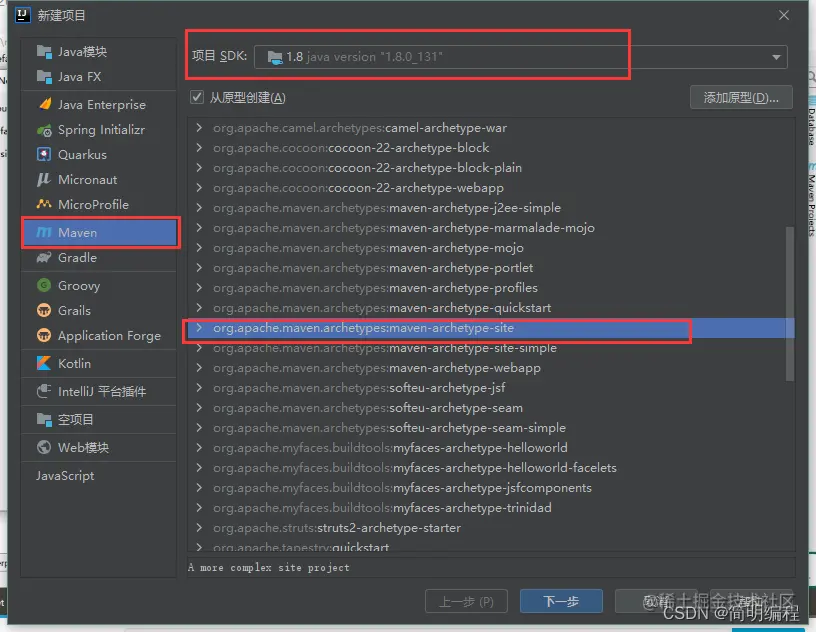This screenshot has height=632, width=816.
Task: Expand selected maven-archetype-site node
Action: point(199,328)
